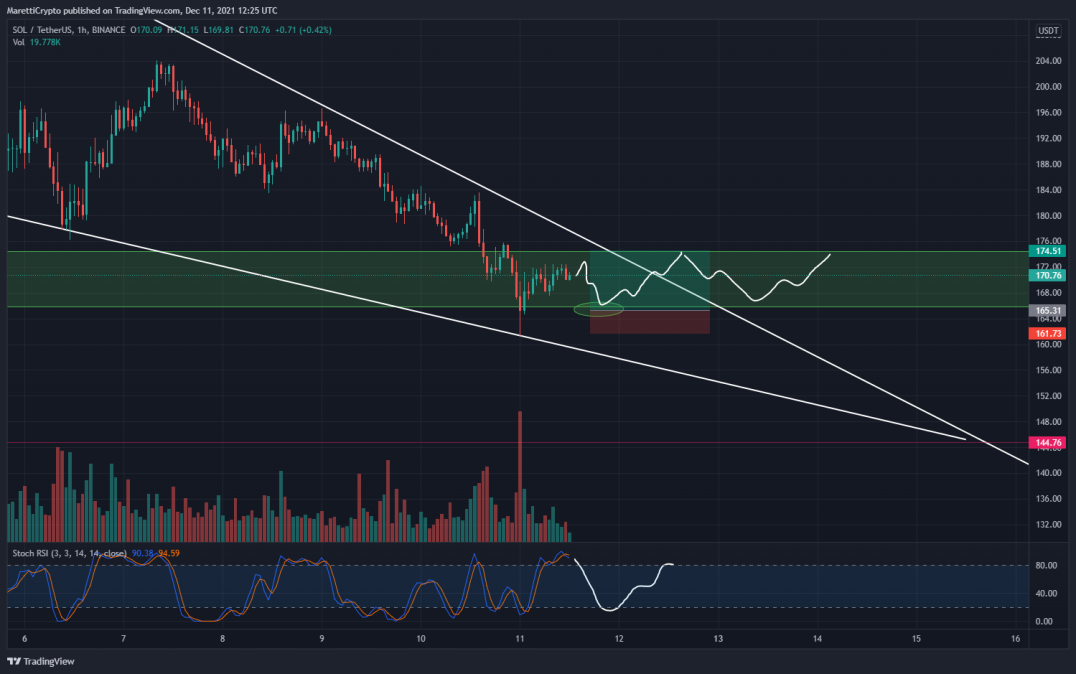Click the 144.76 pink price label

coord(1047,443)
